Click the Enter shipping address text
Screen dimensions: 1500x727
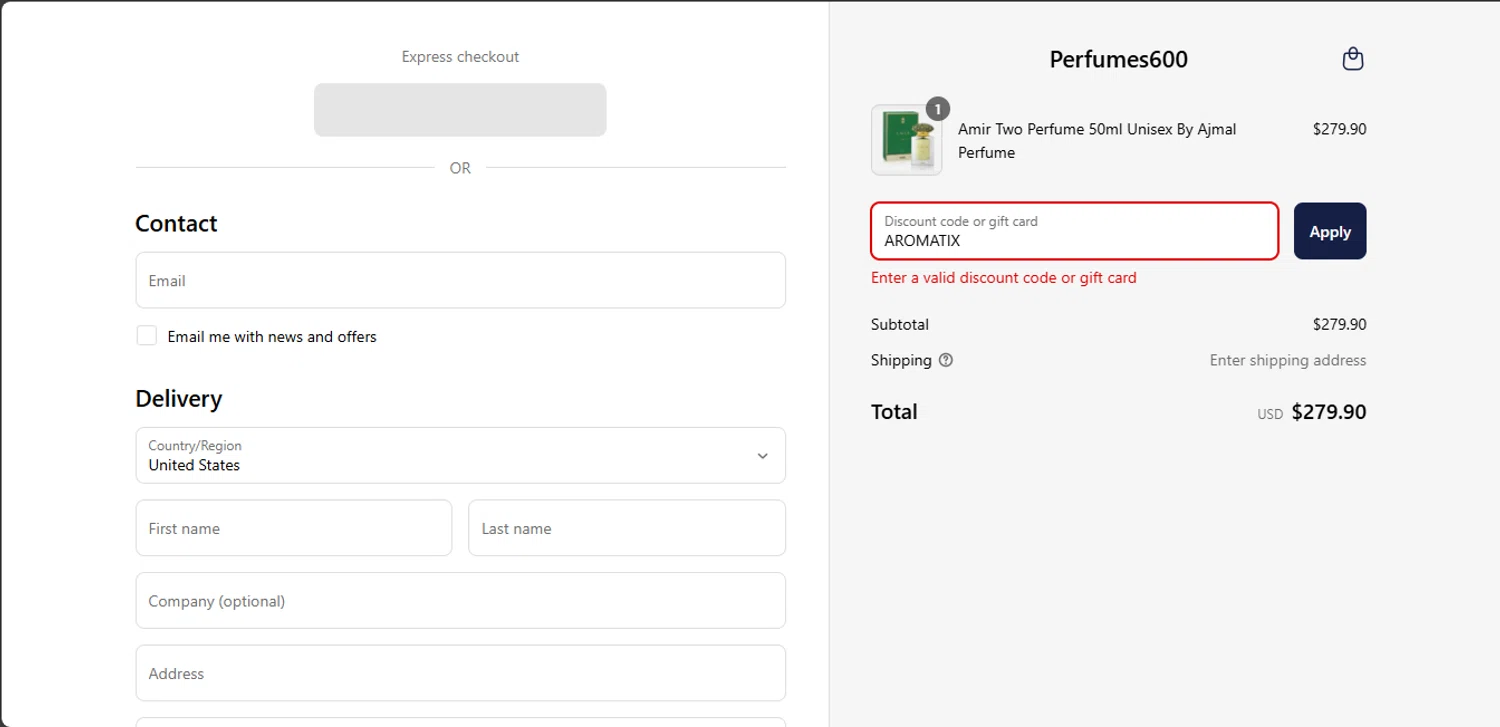click(x=1288, y=360)
